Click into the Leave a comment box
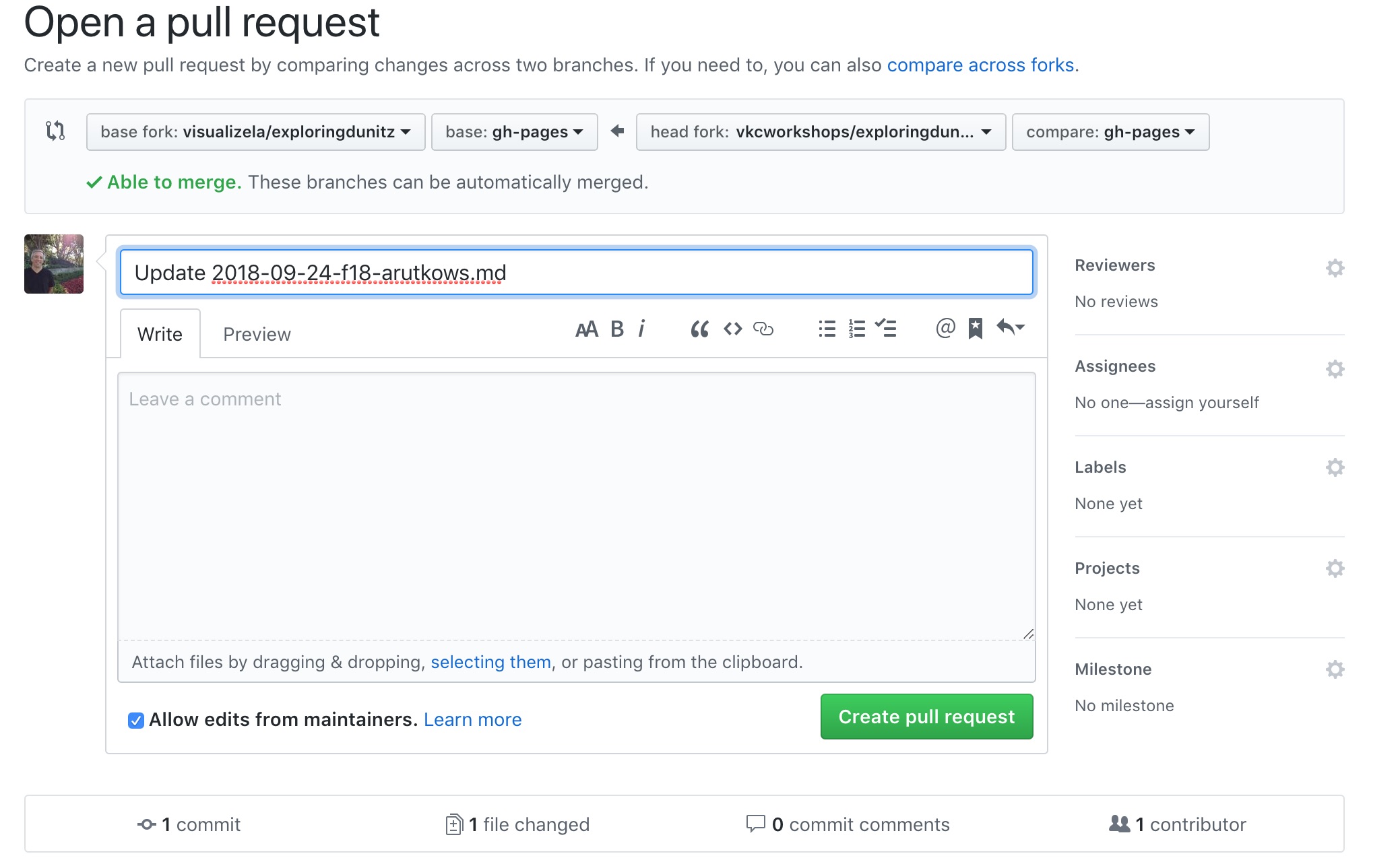 576,505
